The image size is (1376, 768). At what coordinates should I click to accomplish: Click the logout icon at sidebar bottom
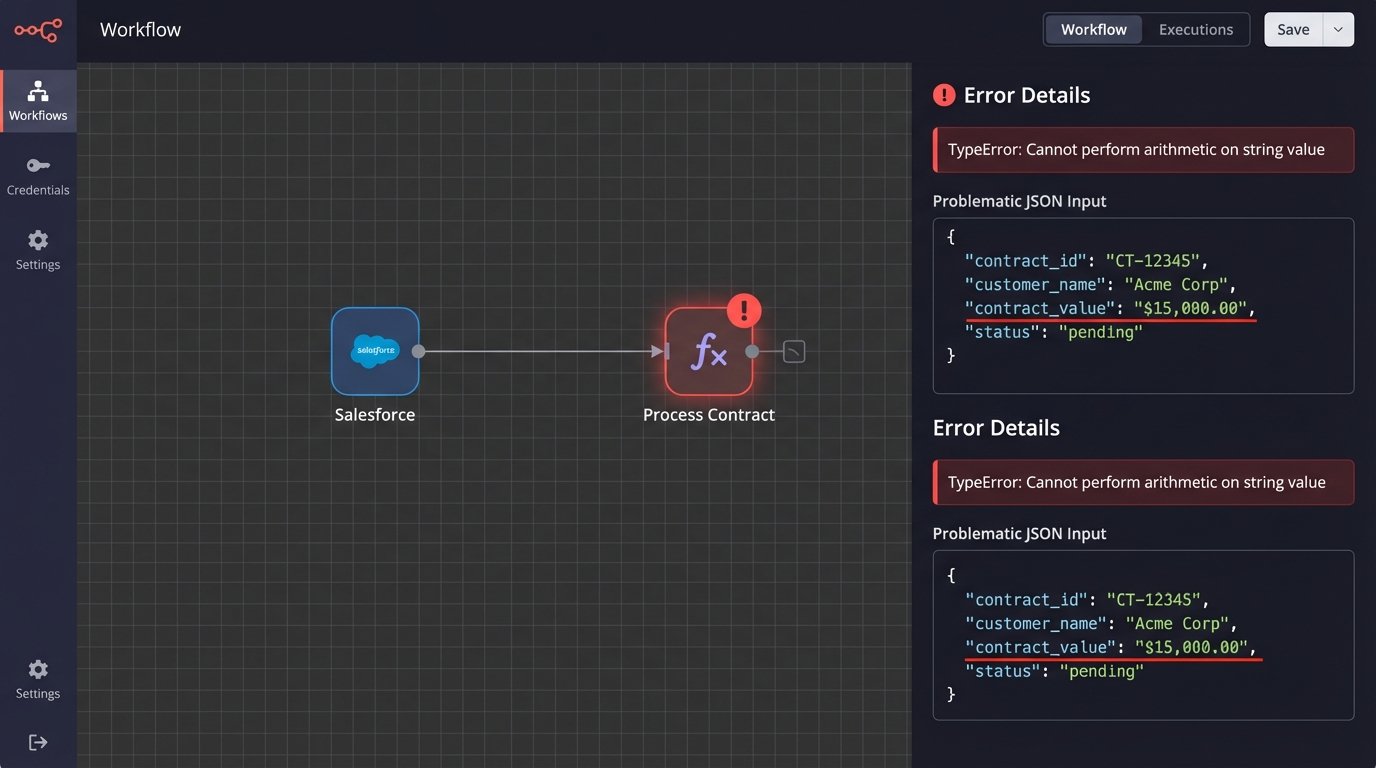[x=38, y=741]
